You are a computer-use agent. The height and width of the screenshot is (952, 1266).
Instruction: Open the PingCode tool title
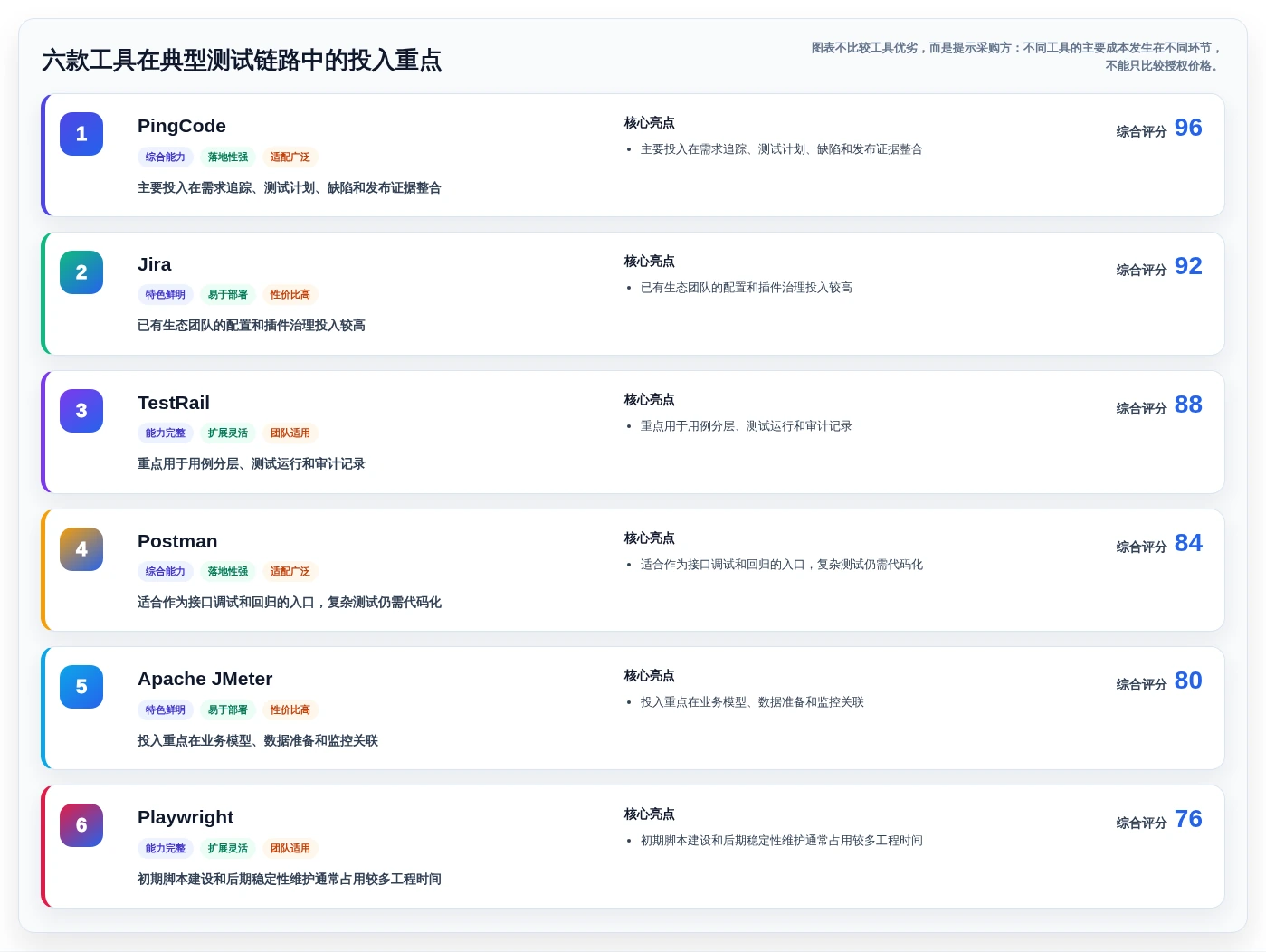click(182, 126)
